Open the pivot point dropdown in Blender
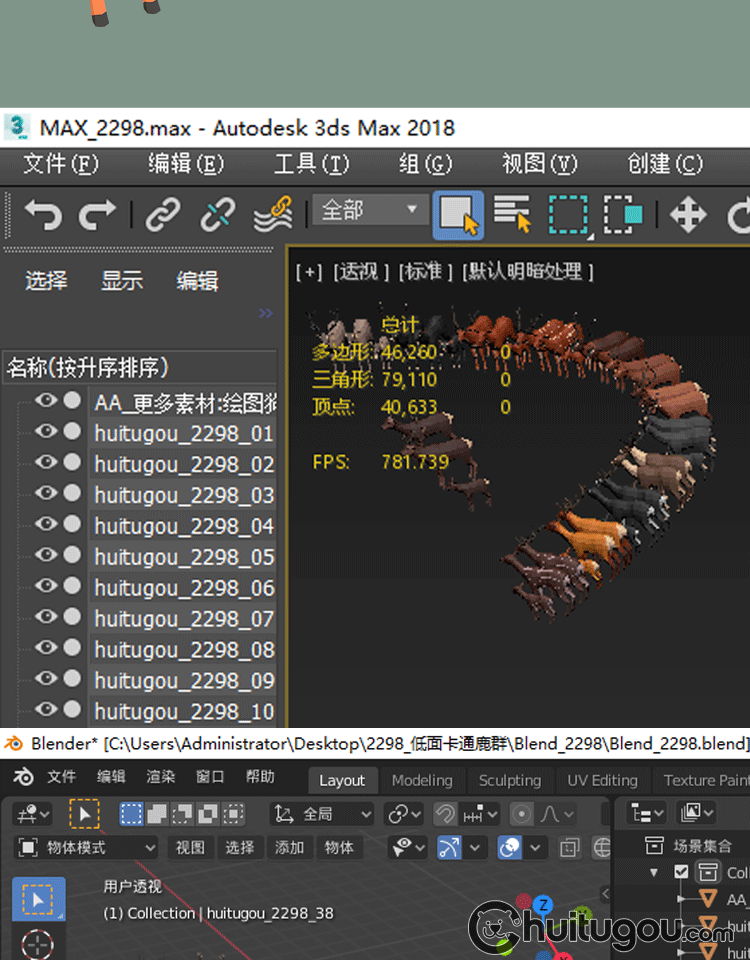Viewport: 750px width, 960px height. pos(403,814)
